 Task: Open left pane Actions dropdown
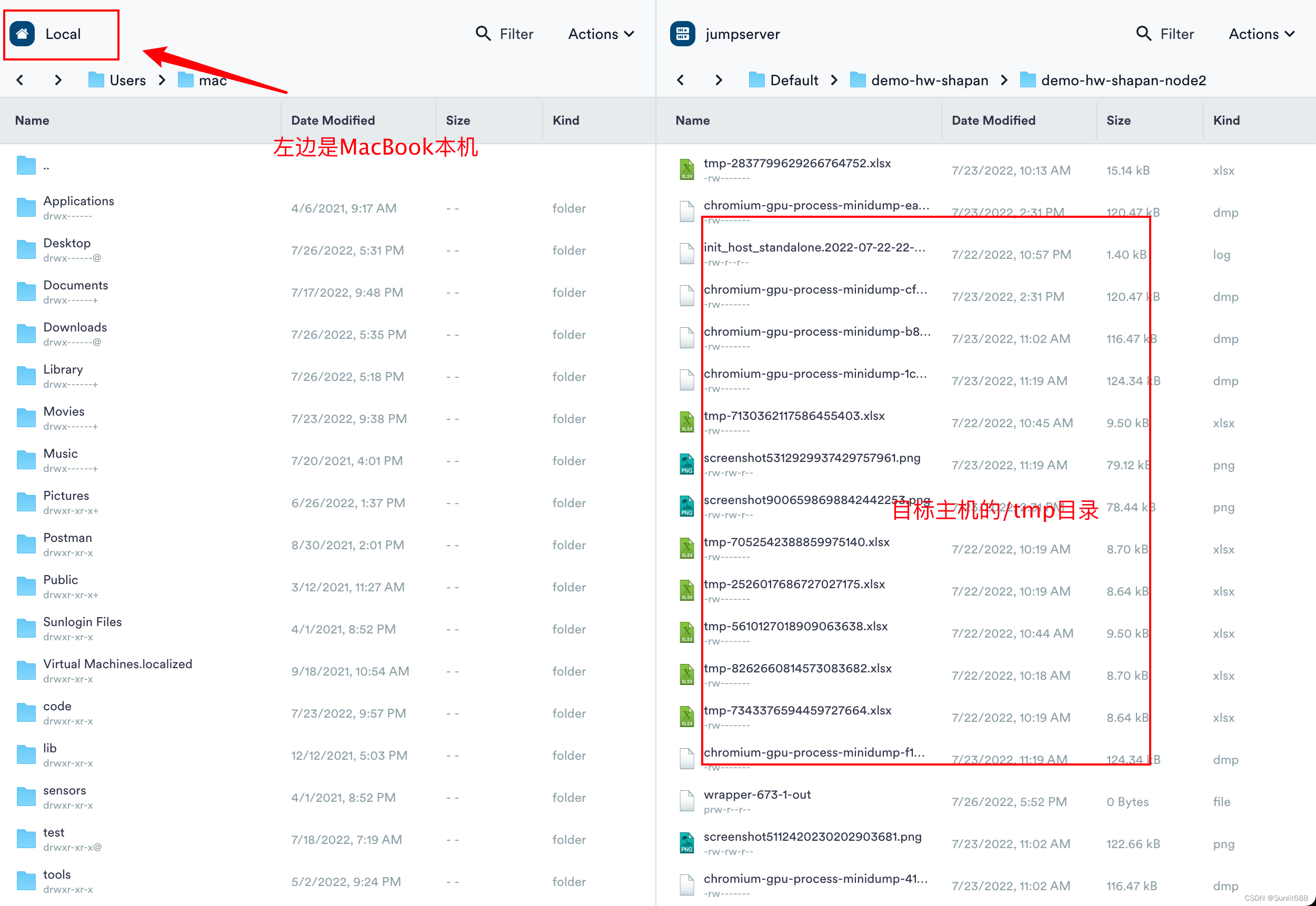[x=601, y=34]
